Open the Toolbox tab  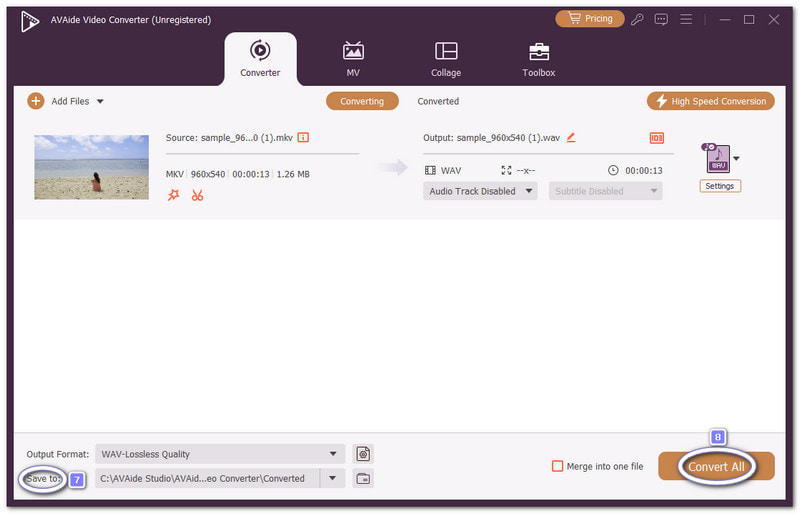point(539,59)
